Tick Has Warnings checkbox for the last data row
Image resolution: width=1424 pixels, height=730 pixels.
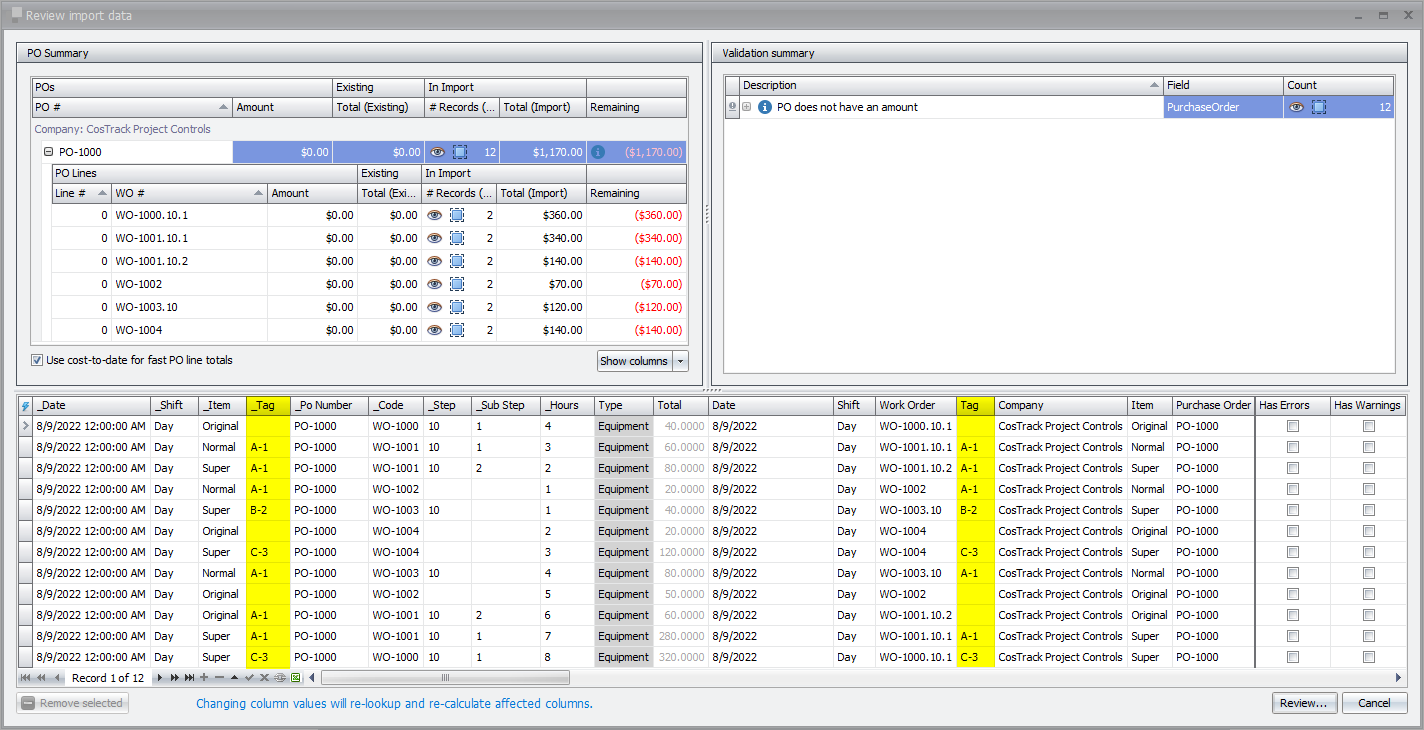[x=1369, y=657]
